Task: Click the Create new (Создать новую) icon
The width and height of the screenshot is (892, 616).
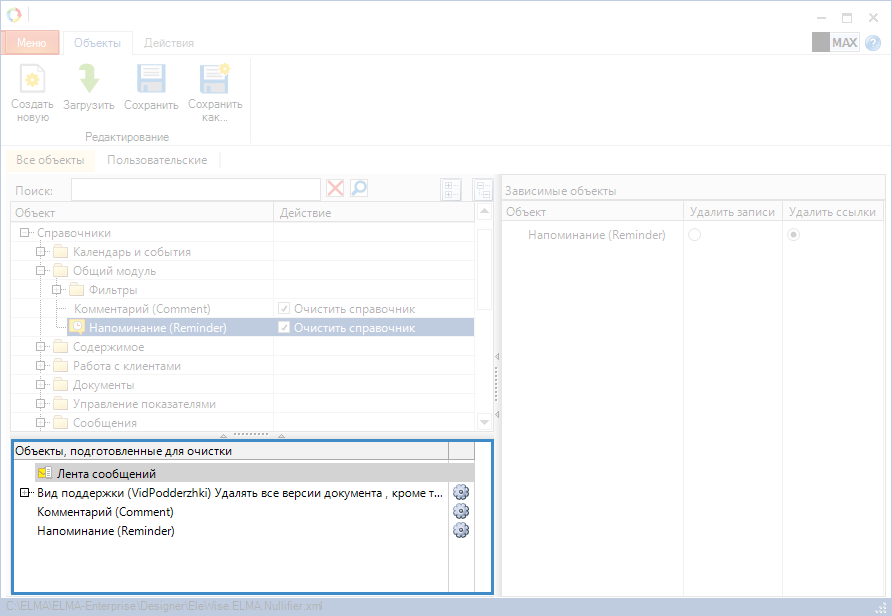Action: [x=33, y=80]
